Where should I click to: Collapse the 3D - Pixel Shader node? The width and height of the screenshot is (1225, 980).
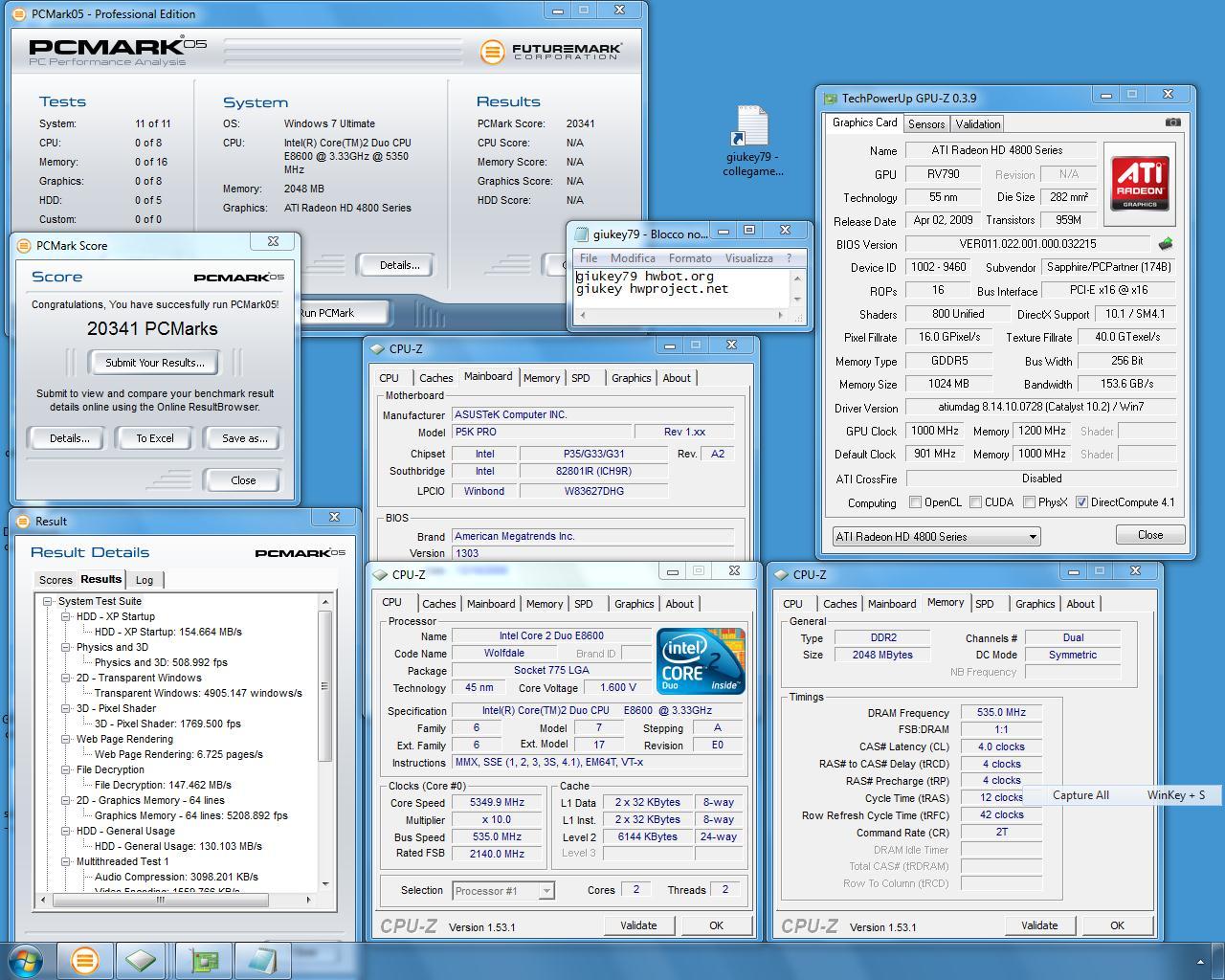[66, 708]
